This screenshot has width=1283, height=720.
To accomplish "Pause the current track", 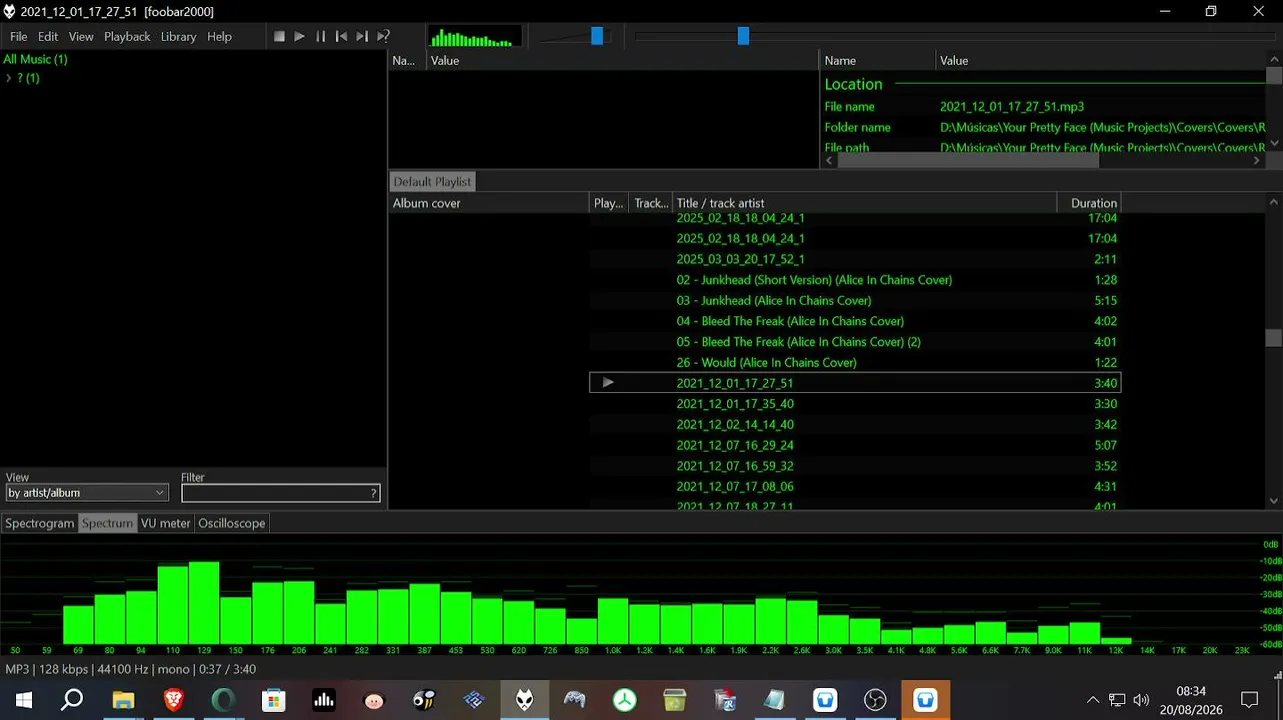I will pyautogui.click(x=320, y=36).
